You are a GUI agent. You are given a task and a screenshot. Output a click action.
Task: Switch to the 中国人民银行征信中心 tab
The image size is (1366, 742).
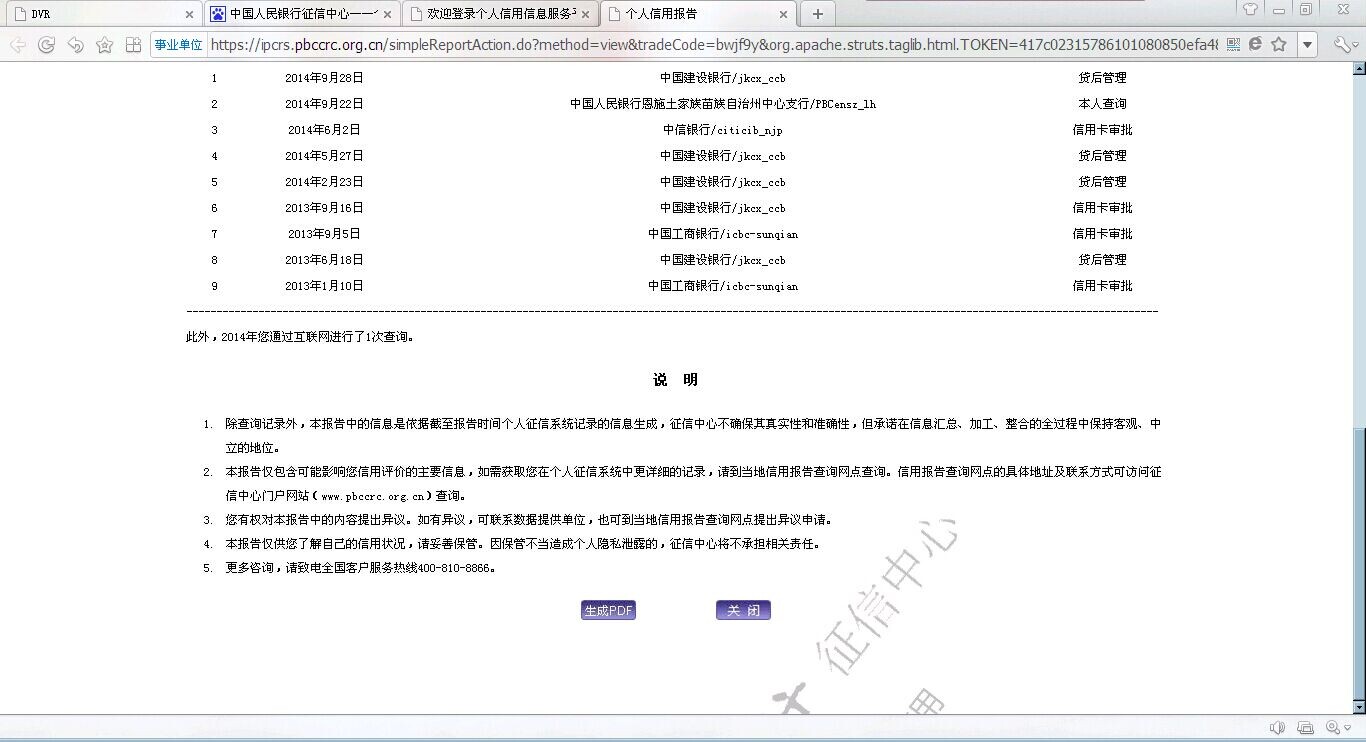point(303,14)
